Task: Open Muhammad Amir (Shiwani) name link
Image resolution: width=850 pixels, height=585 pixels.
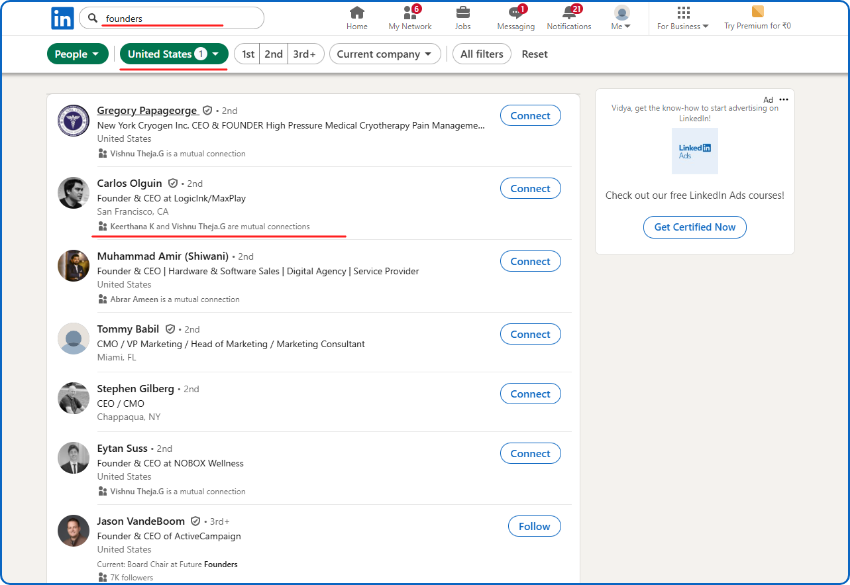Action: 163,256
